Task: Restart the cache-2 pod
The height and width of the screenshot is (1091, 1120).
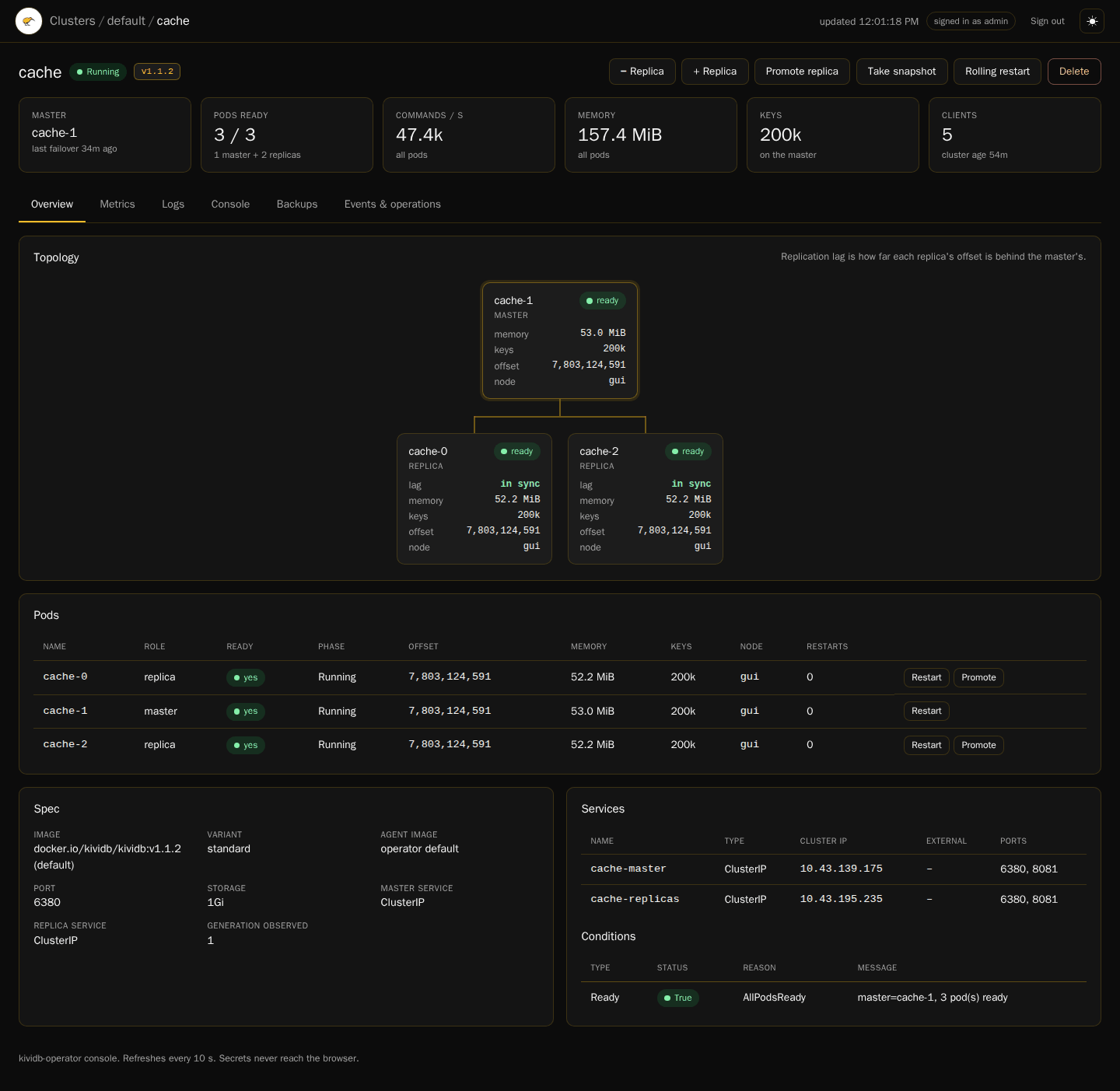Action: (x=926, y=745)
